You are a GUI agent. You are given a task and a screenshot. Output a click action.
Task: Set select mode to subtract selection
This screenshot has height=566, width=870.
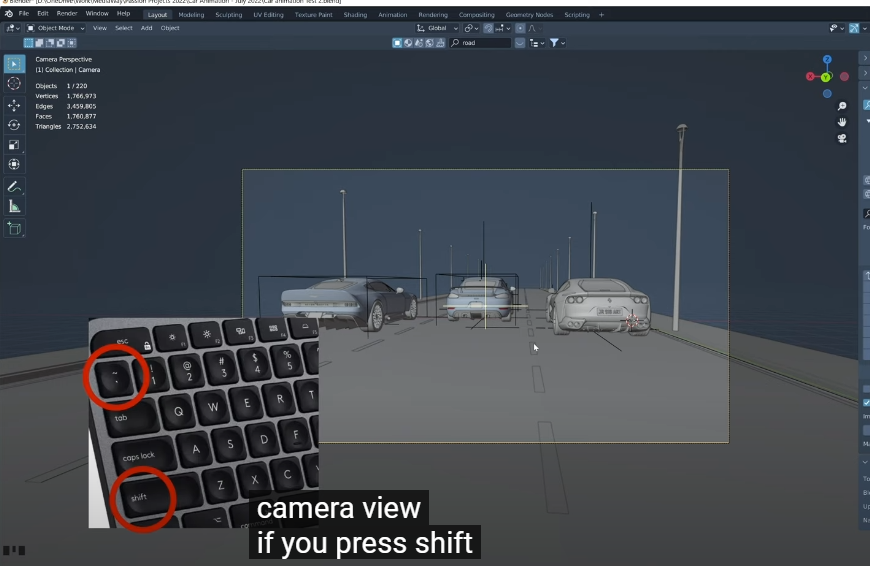[50, 43]
